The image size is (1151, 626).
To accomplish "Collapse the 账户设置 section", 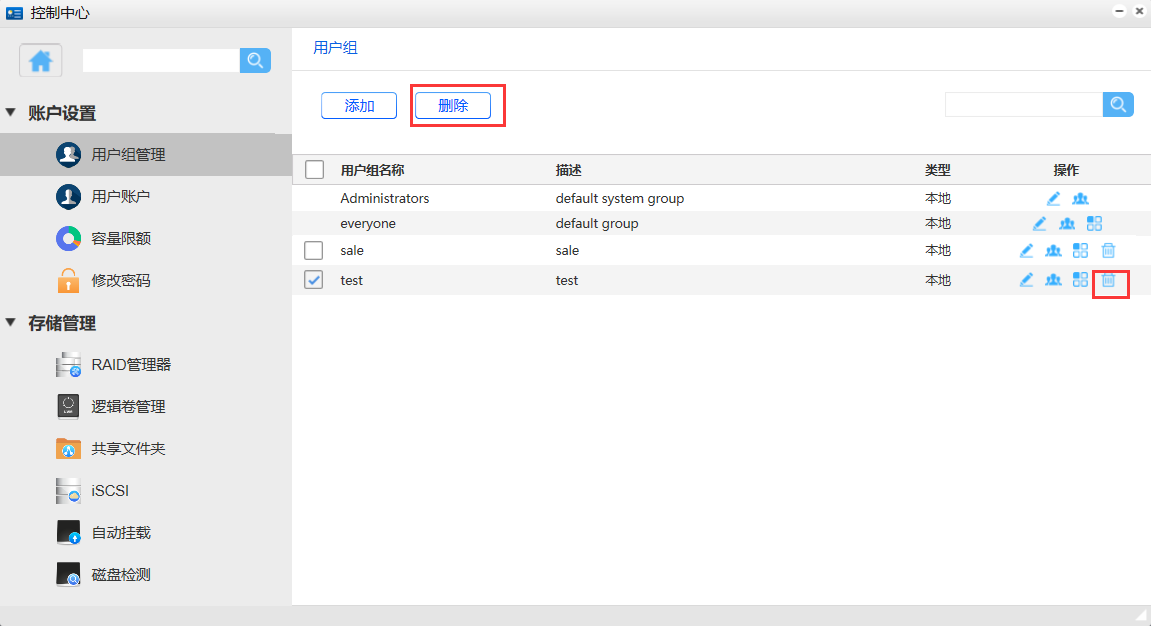I will [x=11, y=113].
